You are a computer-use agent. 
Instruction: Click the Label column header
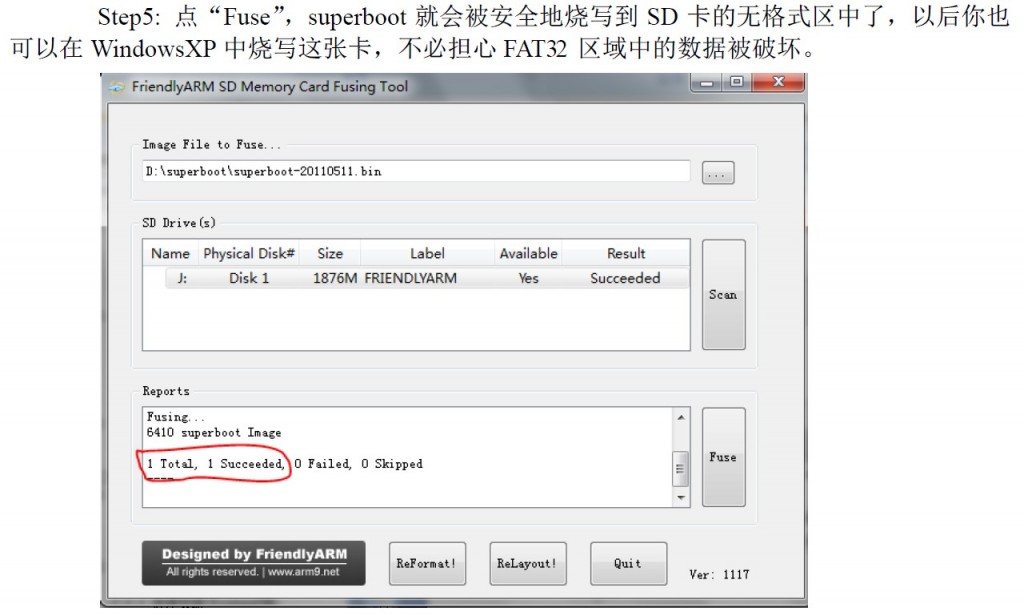pos(427,253)
